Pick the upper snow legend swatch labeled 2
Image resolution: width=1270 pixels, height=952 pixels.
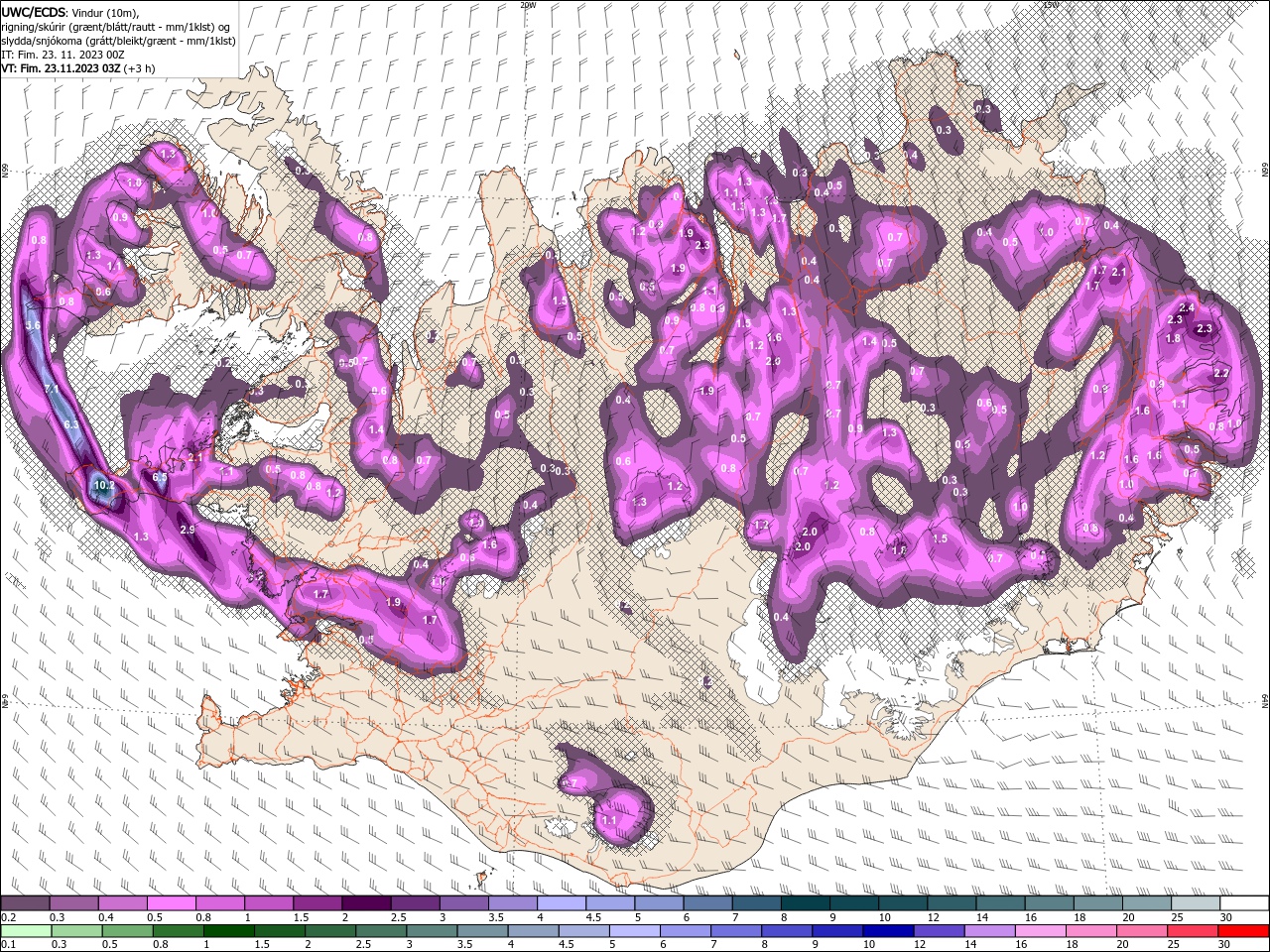click(x=365, y=903)
